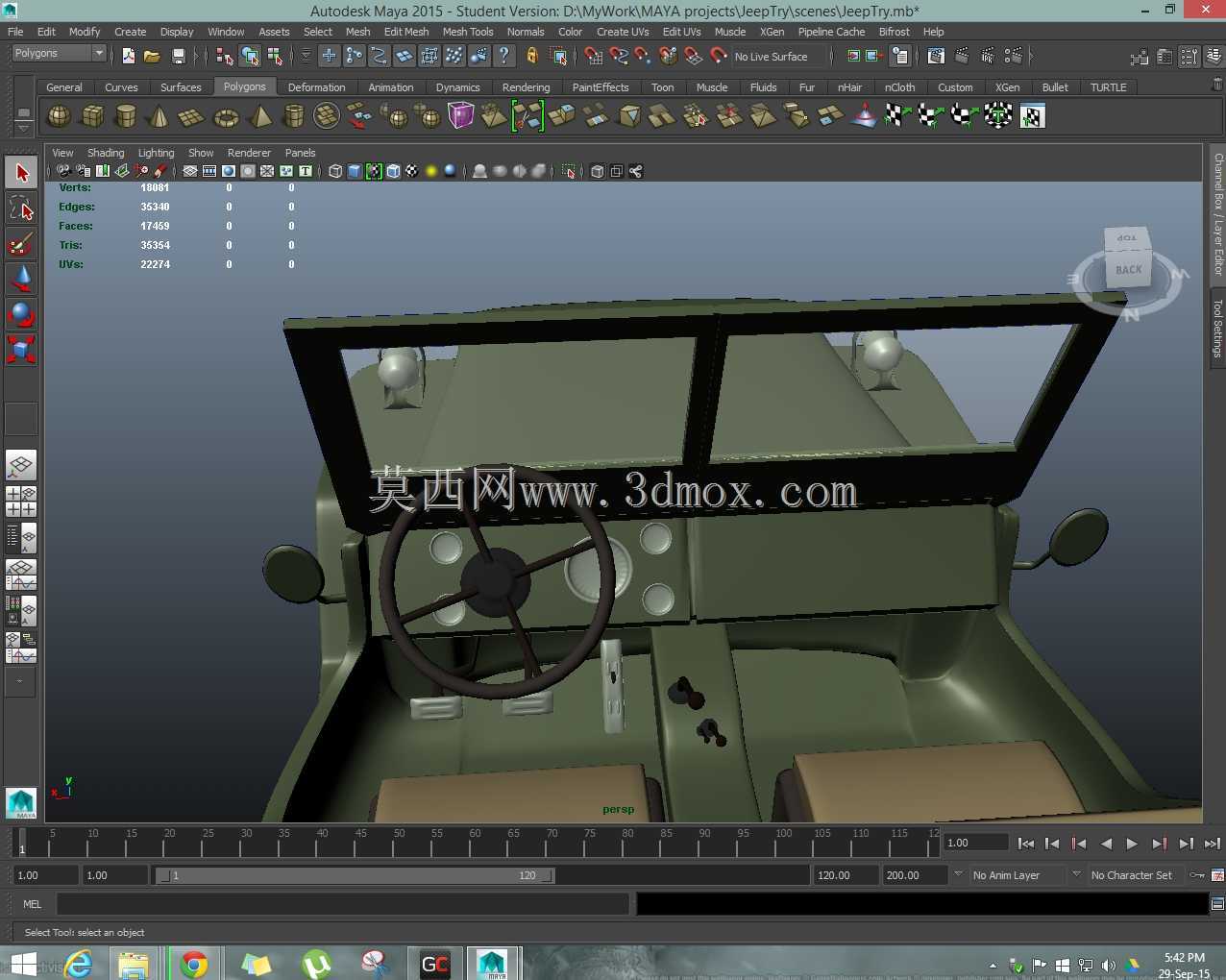The height and width of the screenshot is (980, 1226).
Task: Click the Maya home logo button
Action: coord(21,803)
